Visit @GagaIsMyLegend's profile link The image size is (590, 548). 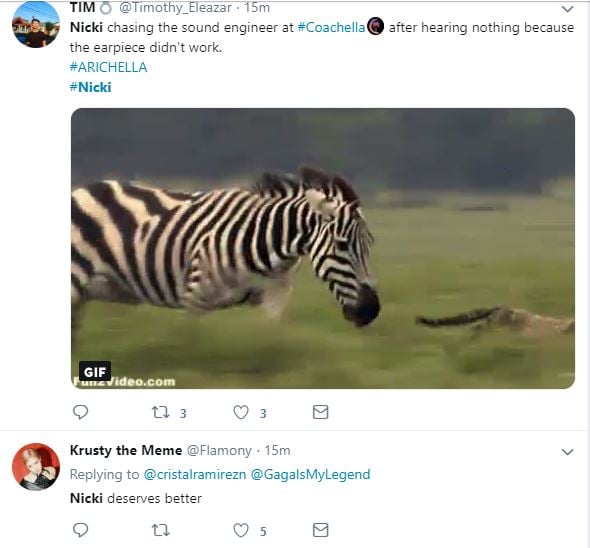click(x=310, y=474)
